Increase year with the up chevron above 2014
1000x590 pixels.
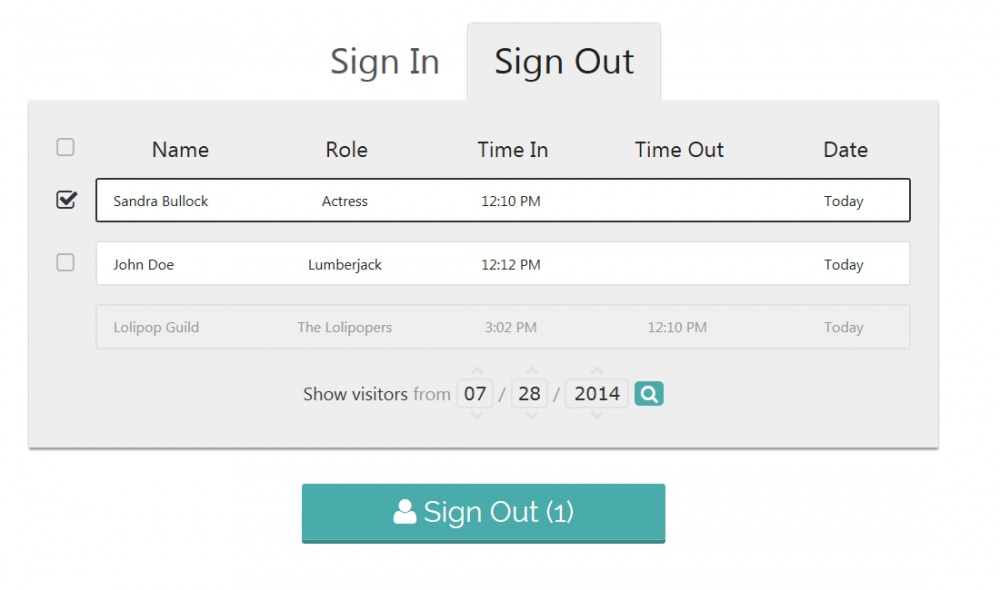(596, 371)
